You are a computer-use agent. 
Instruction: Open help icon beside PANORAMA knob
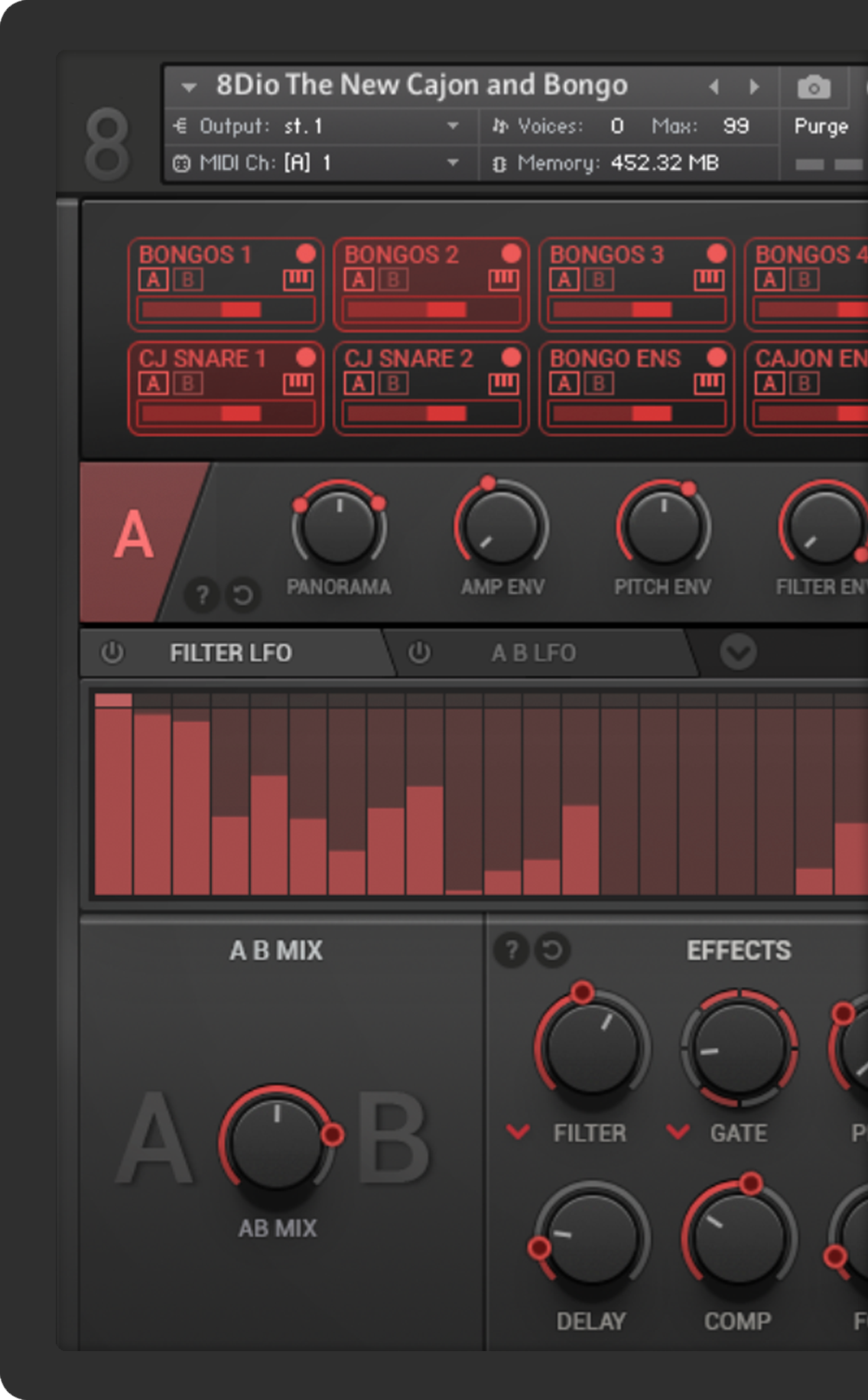[202, 594]
